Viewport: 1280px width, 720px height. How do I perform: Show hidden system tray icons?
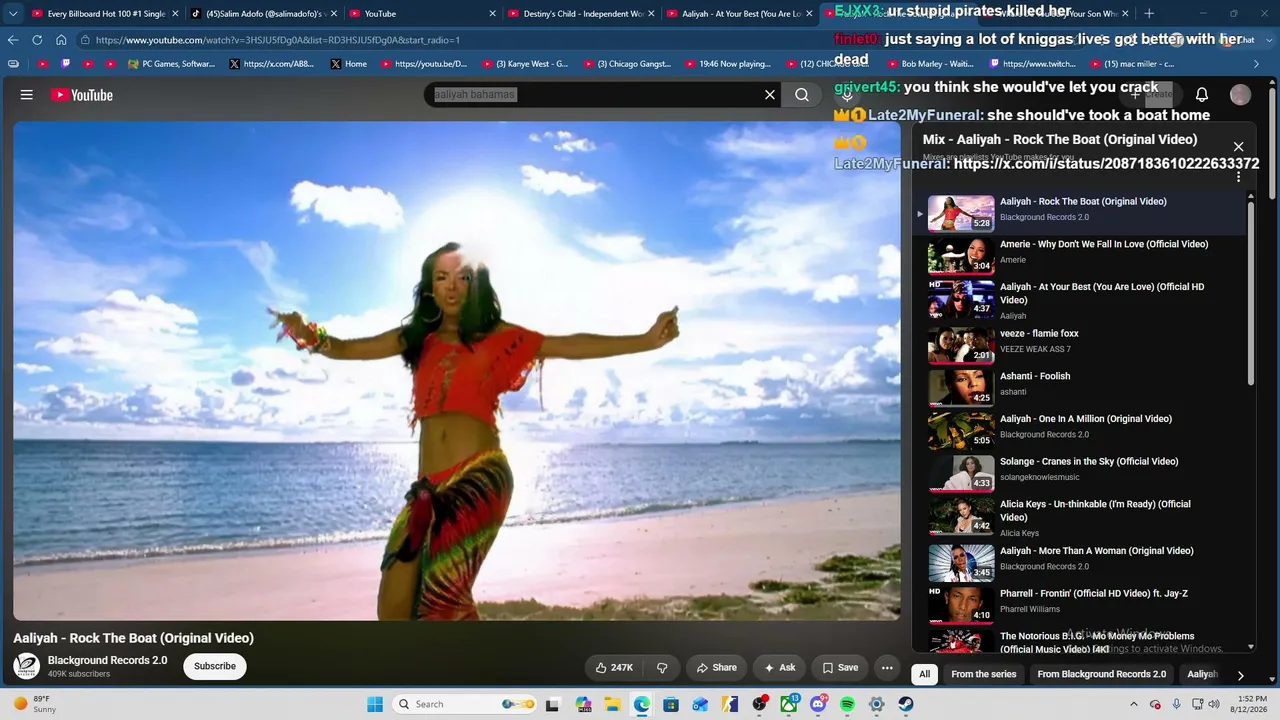tap(1136, 704)
